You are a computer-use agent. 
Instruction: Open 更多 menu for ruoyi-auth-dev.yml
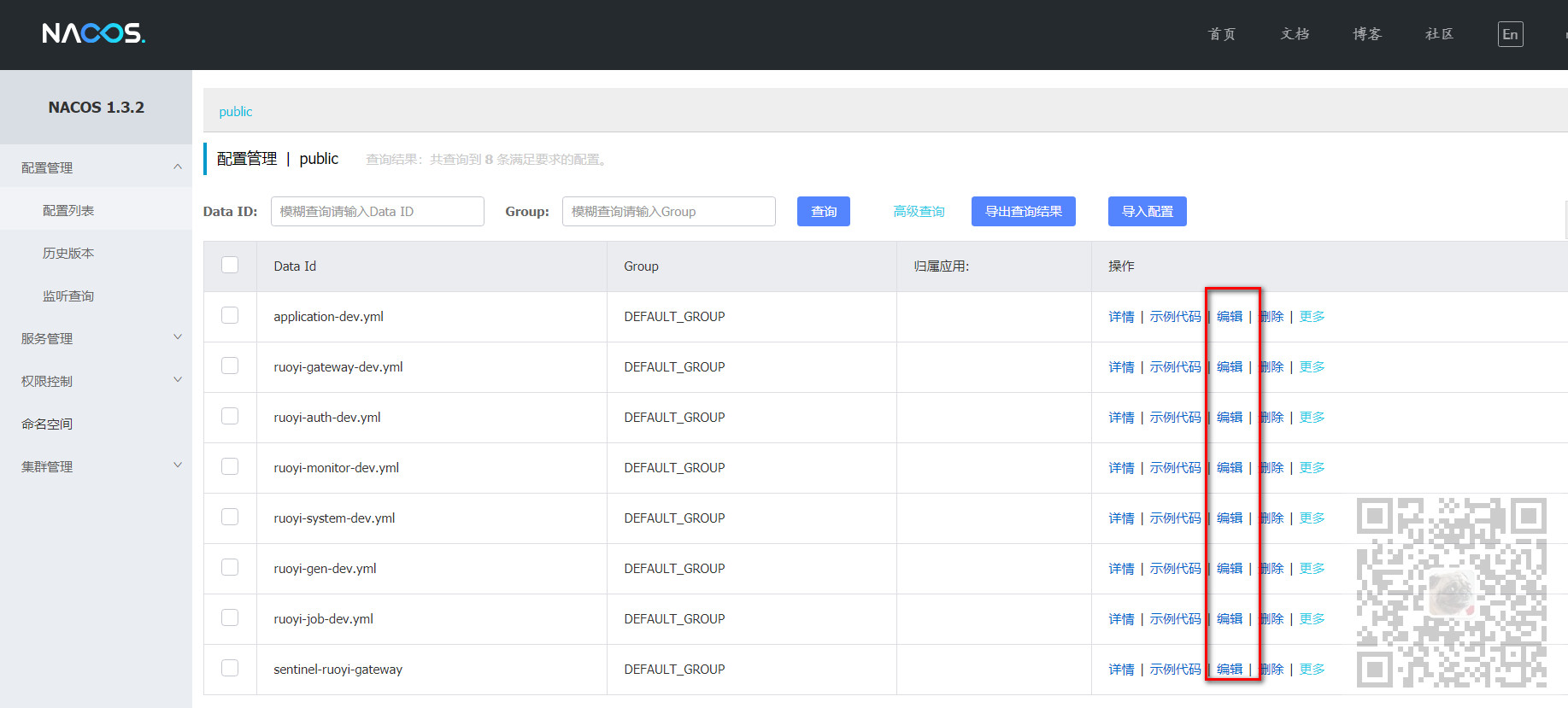pos(1312,418)
